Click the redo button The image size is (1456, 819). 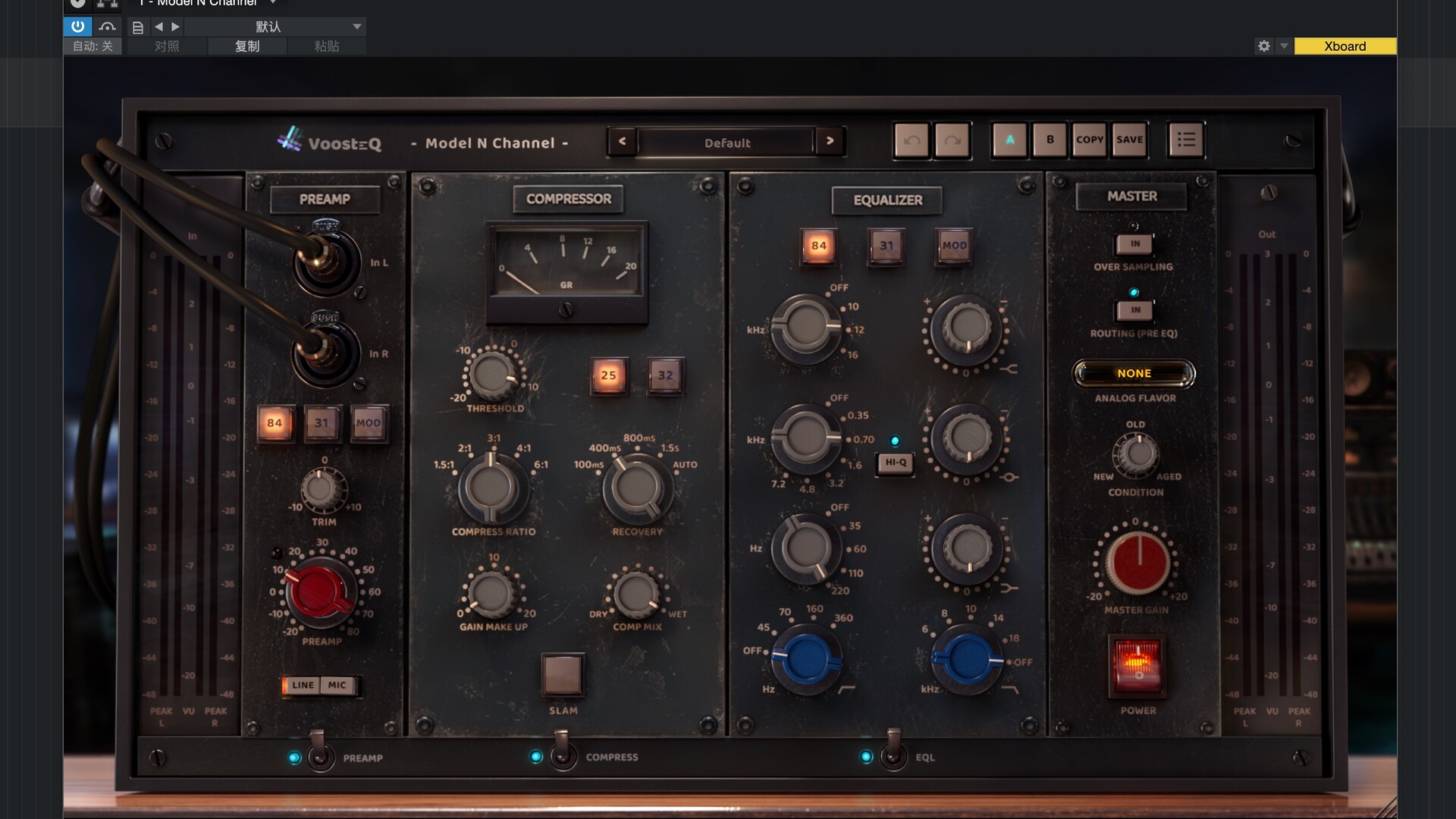pos(952,140)
